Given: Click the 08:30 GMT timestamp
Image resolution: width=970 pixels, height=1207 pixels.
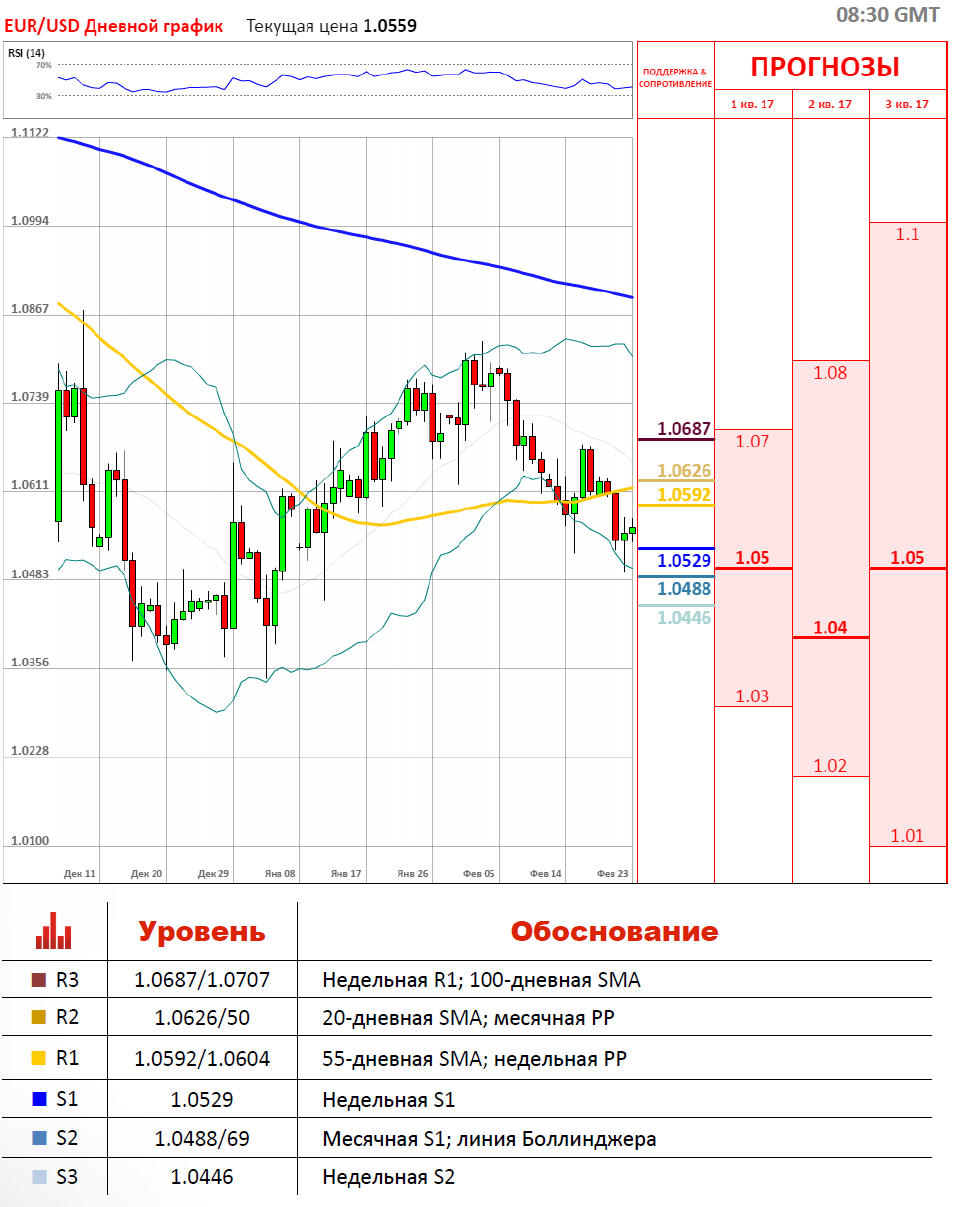Looking at the screenshot, I should (887, 14).
